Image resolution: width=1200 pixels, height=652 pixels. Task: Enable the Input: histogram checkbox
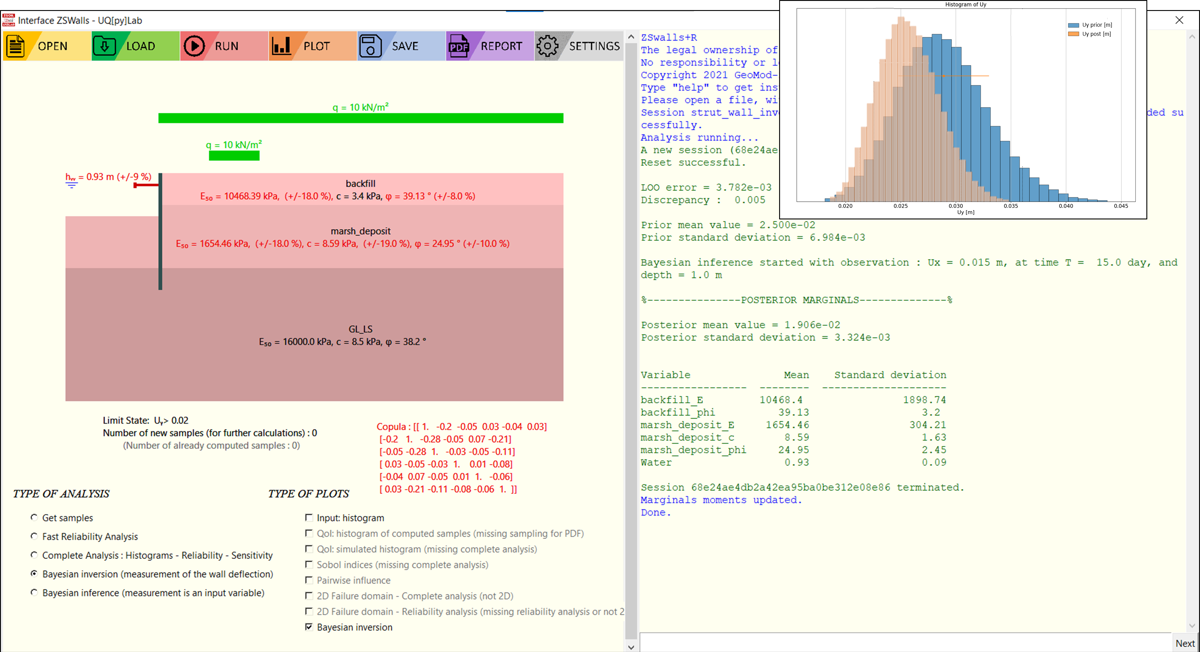pyautogui.click(x=308, y=518)
